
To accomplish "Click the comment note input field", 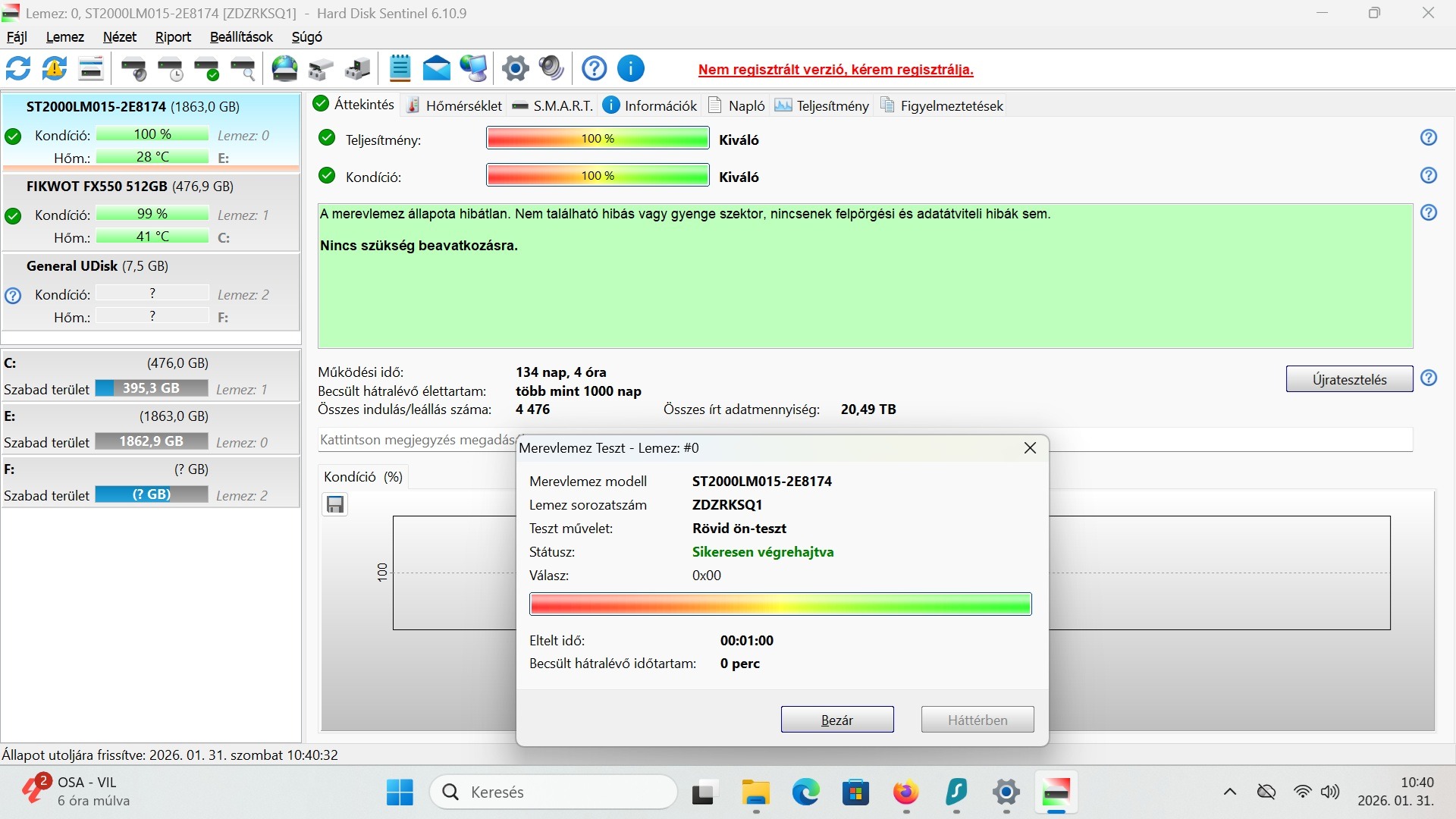I will (416, 440).
